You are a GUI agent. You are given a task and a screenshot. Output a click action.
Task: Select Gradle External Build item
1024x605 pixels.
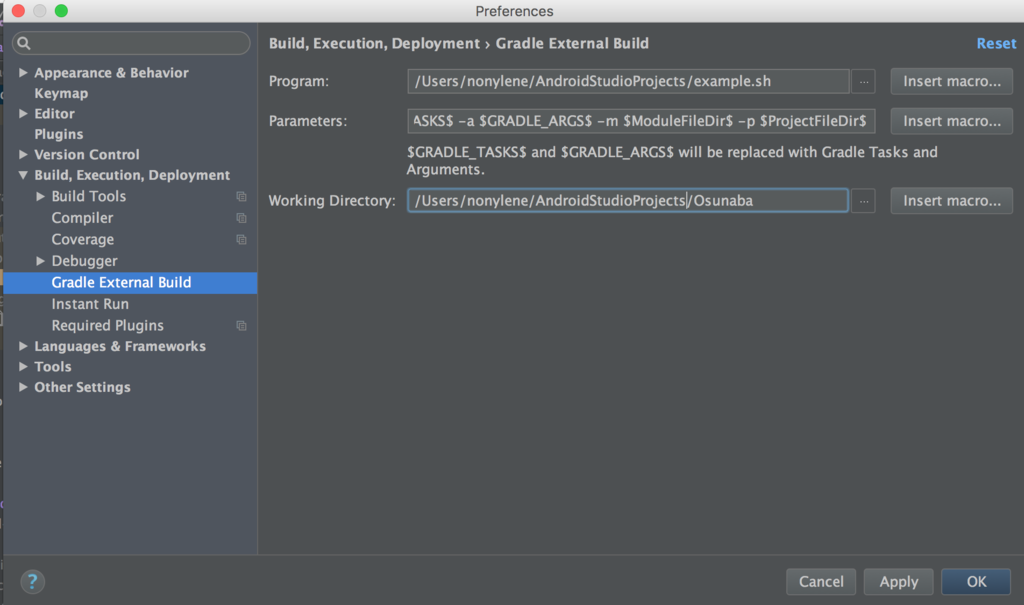[131, 282]
